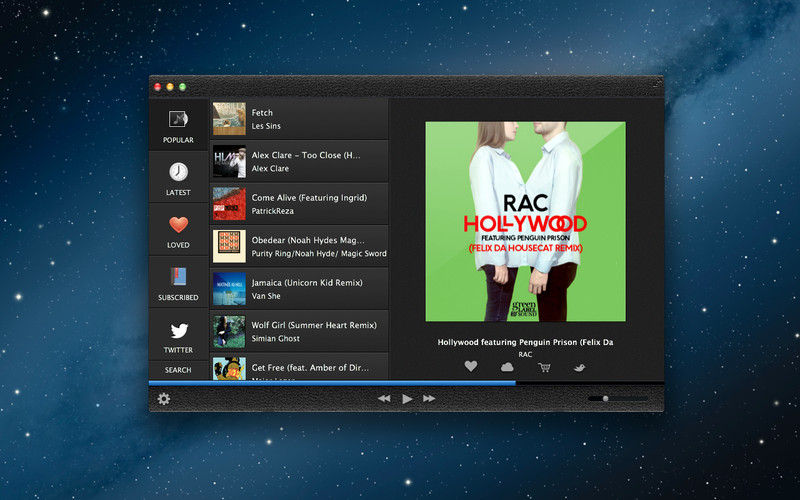Screen dimensions: 800x500
Task: Love the current track with heart icon
Action: [471, 366]
